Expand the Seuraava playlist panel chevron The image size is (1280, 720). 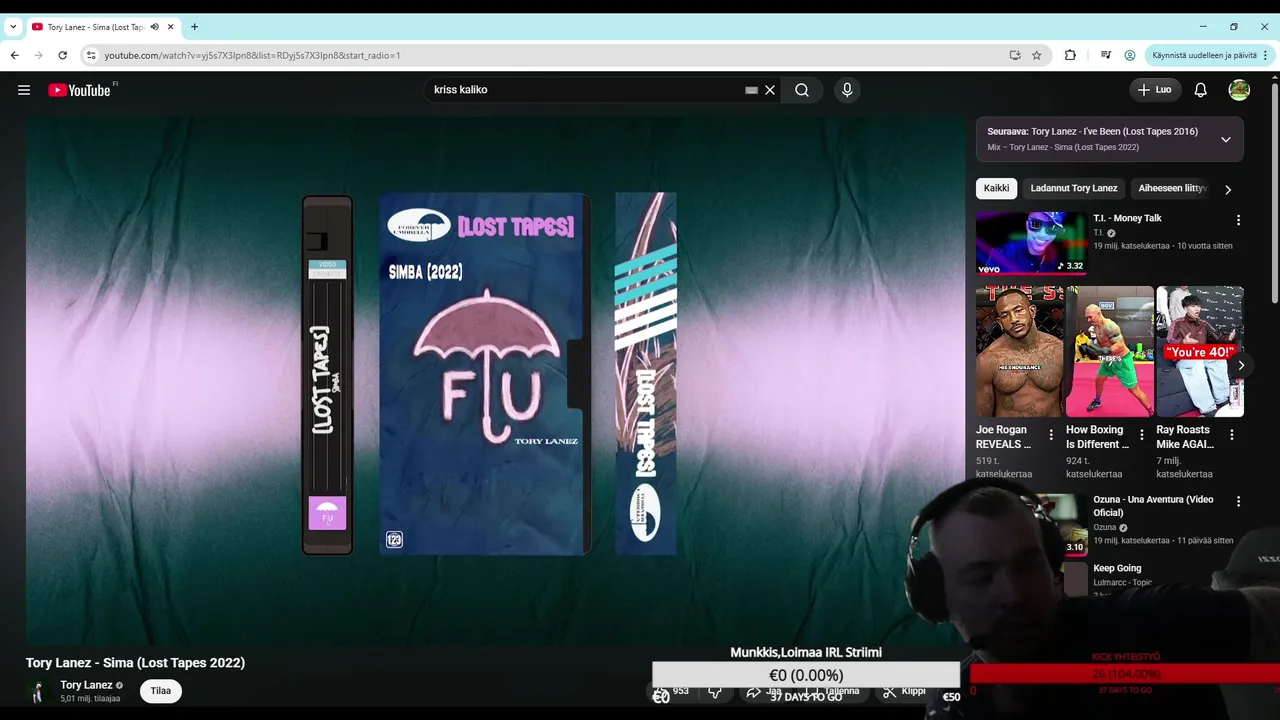pos(1225,139)
